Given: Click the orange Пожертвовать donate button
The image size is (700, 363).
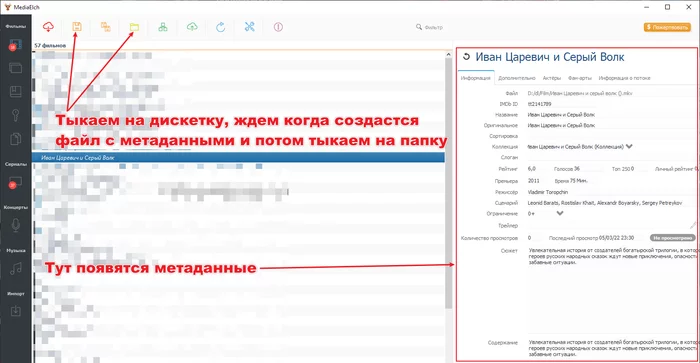Looking at the screenshot, I should 667,27.
